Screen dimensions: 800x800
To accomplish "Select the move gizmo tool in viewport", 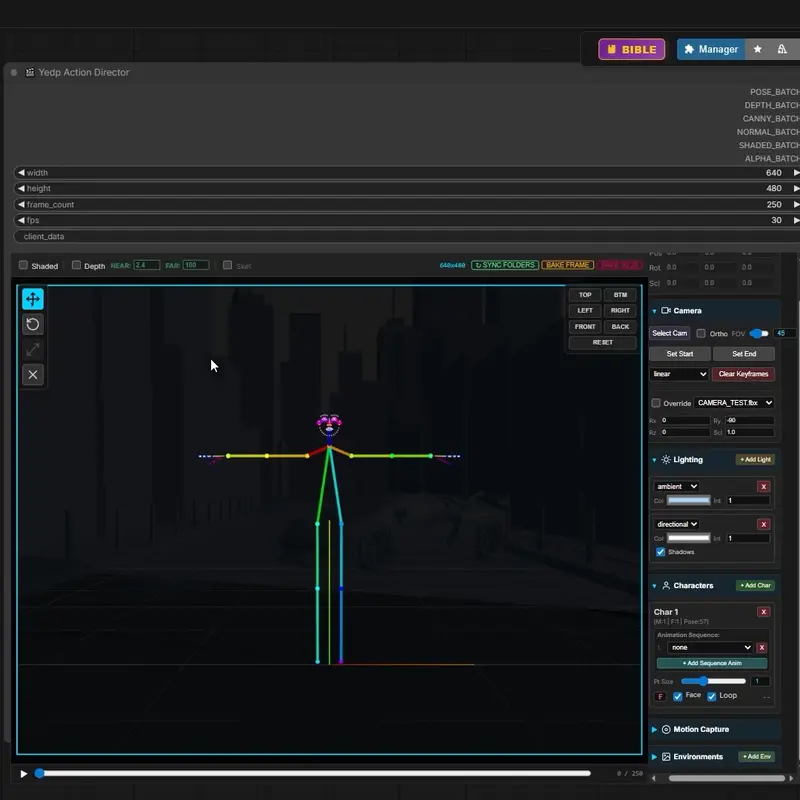I will pos(33,299).
